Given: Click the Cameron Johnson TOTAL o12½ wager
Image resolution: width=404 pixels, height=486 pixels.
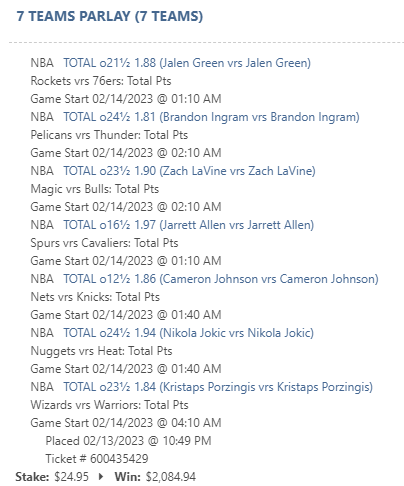Looking at the screenshot, I should pyautogui.click(x=221, y=279).
